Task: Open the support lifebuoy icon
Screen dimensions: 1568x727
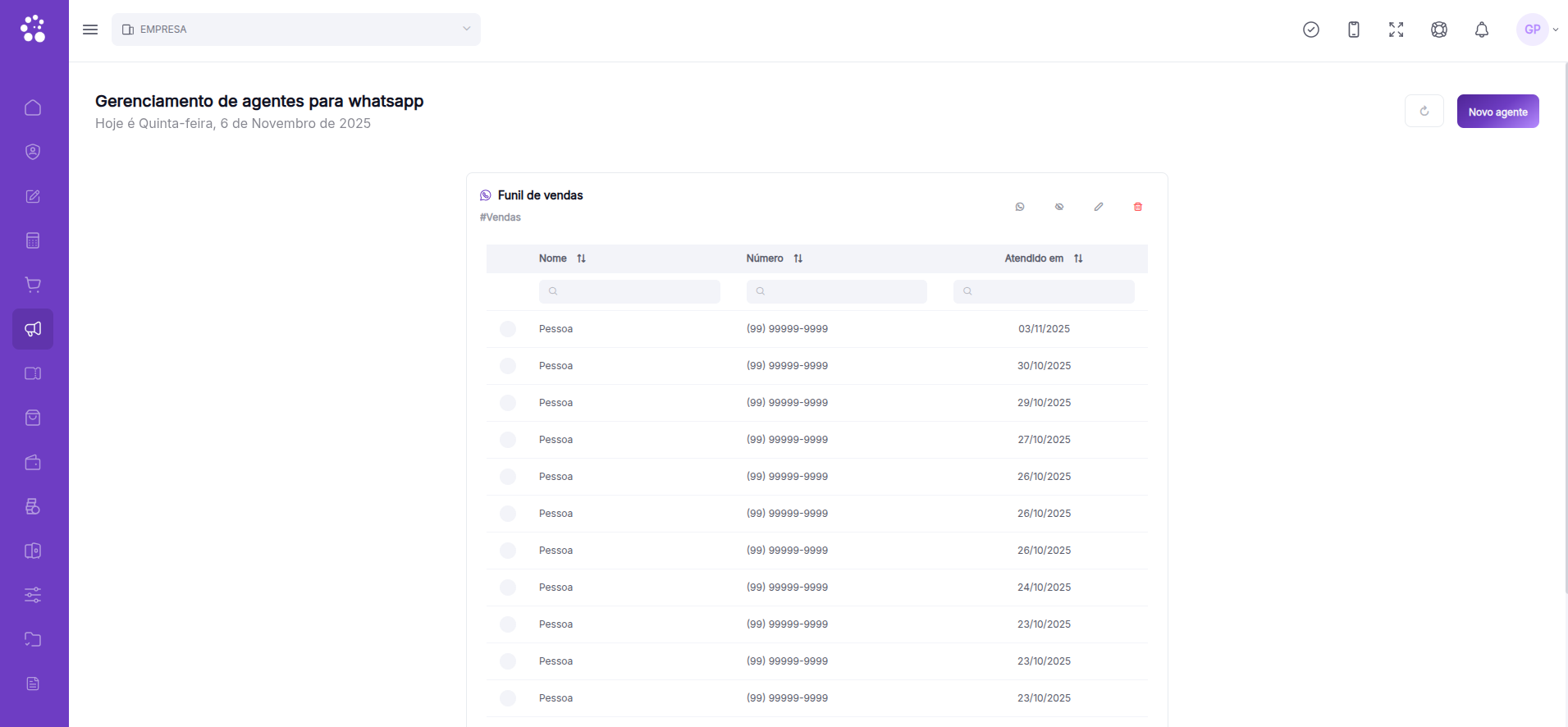Action: 1439,30
